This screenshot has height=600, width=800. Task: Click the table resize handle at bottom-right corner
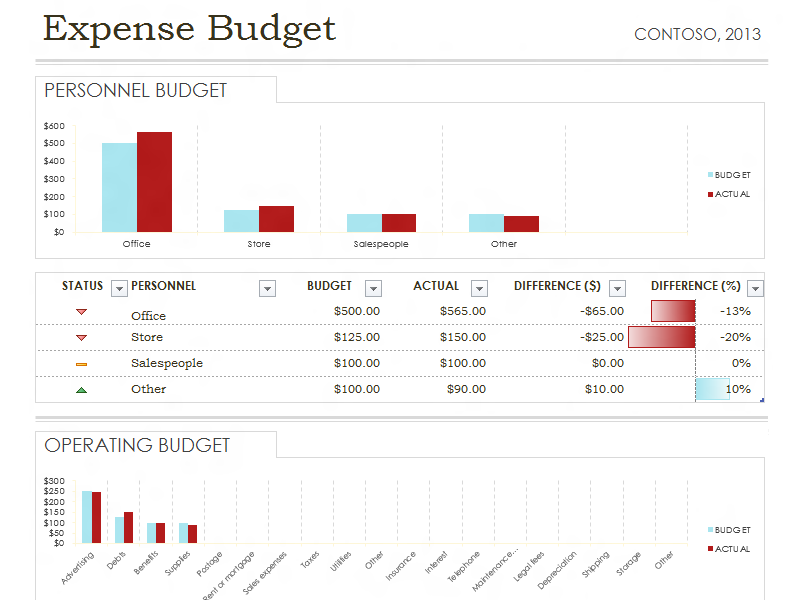pos(762,400)
